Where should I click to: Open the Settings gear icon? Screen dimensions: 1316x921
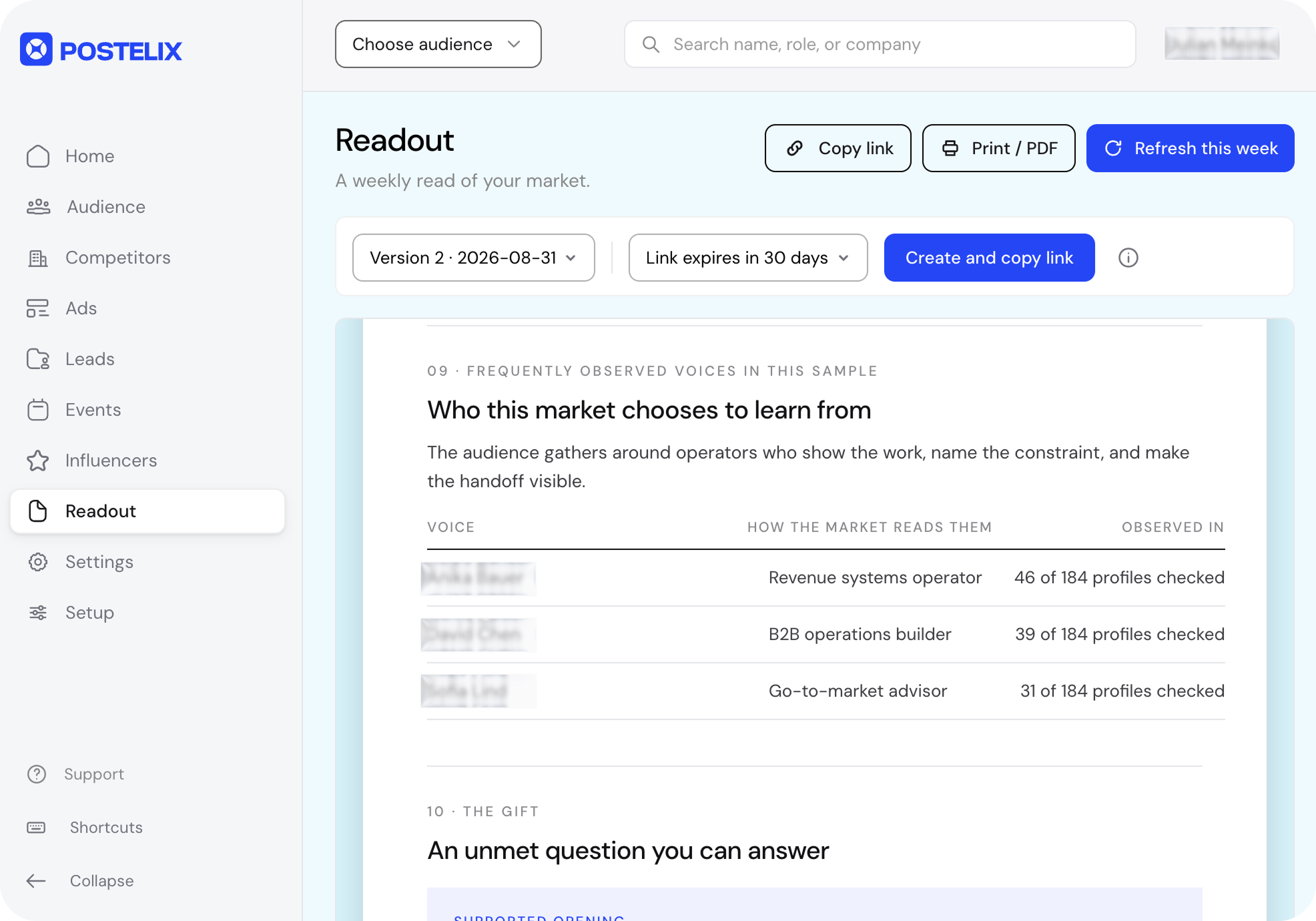tap(38, 562)
